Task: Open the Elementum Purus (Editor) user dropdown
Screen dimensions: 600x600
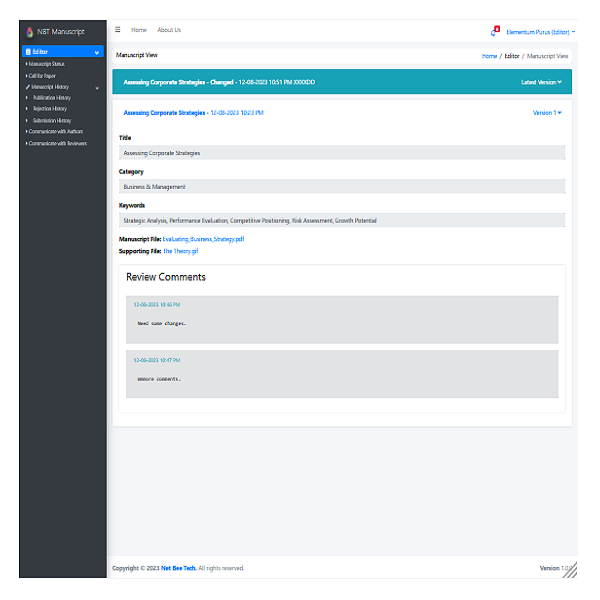Action: click(x=540, y=32)
